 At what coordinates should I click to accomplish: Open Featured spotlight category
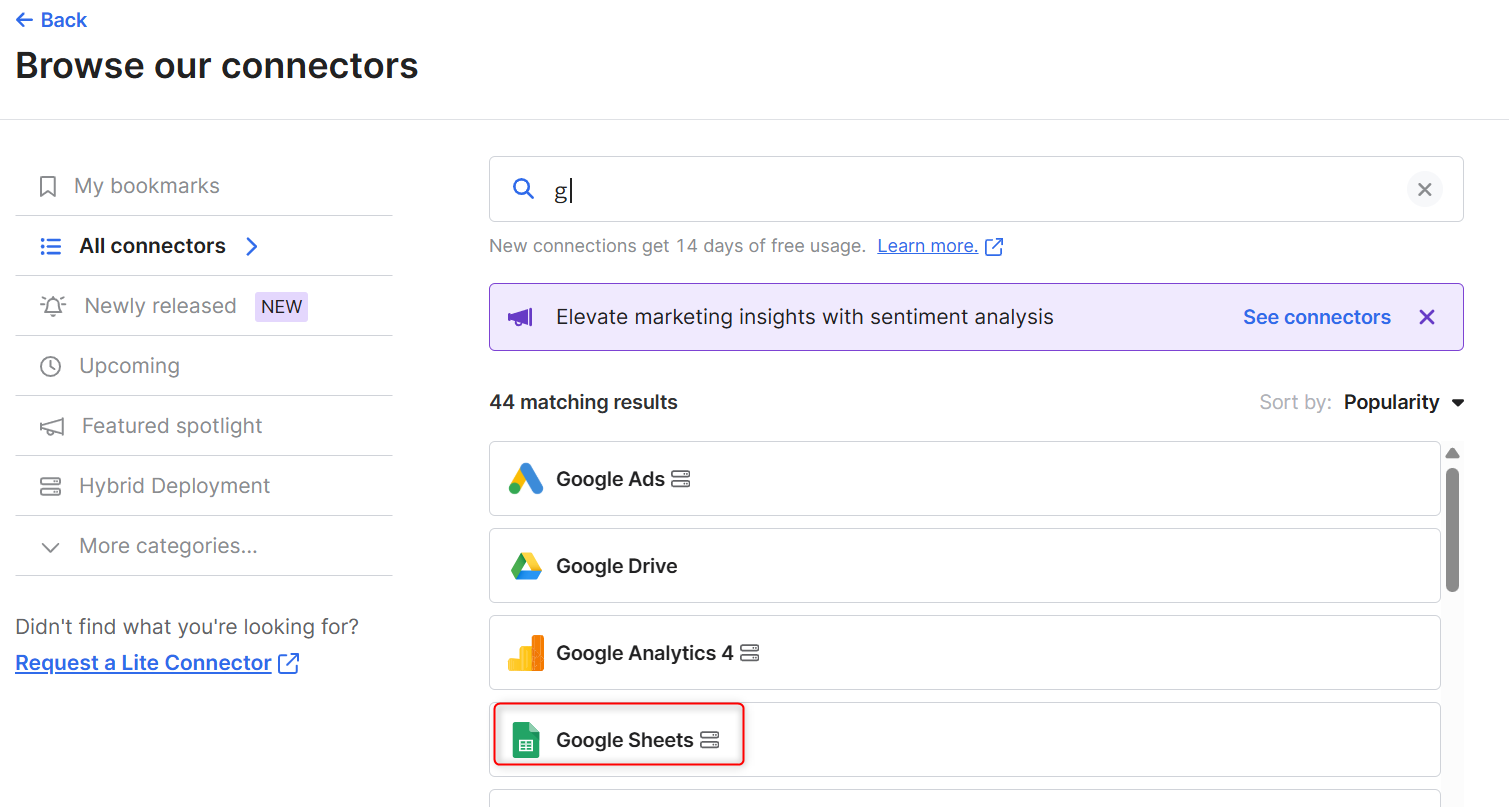click(x=204, y=426)
